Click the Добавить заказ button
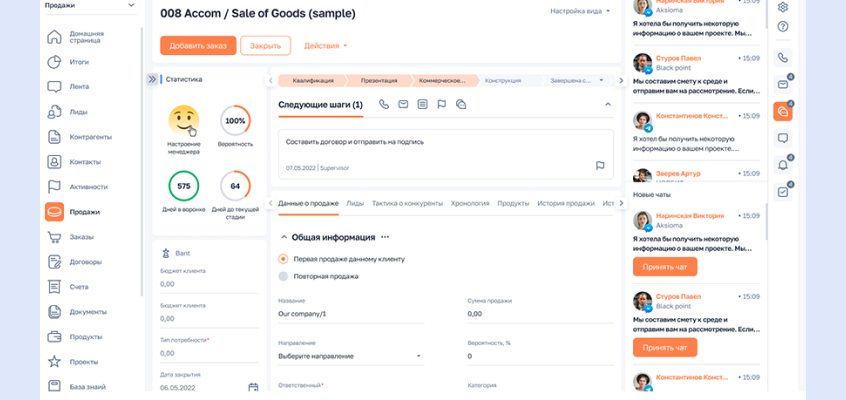 point(198,46)
